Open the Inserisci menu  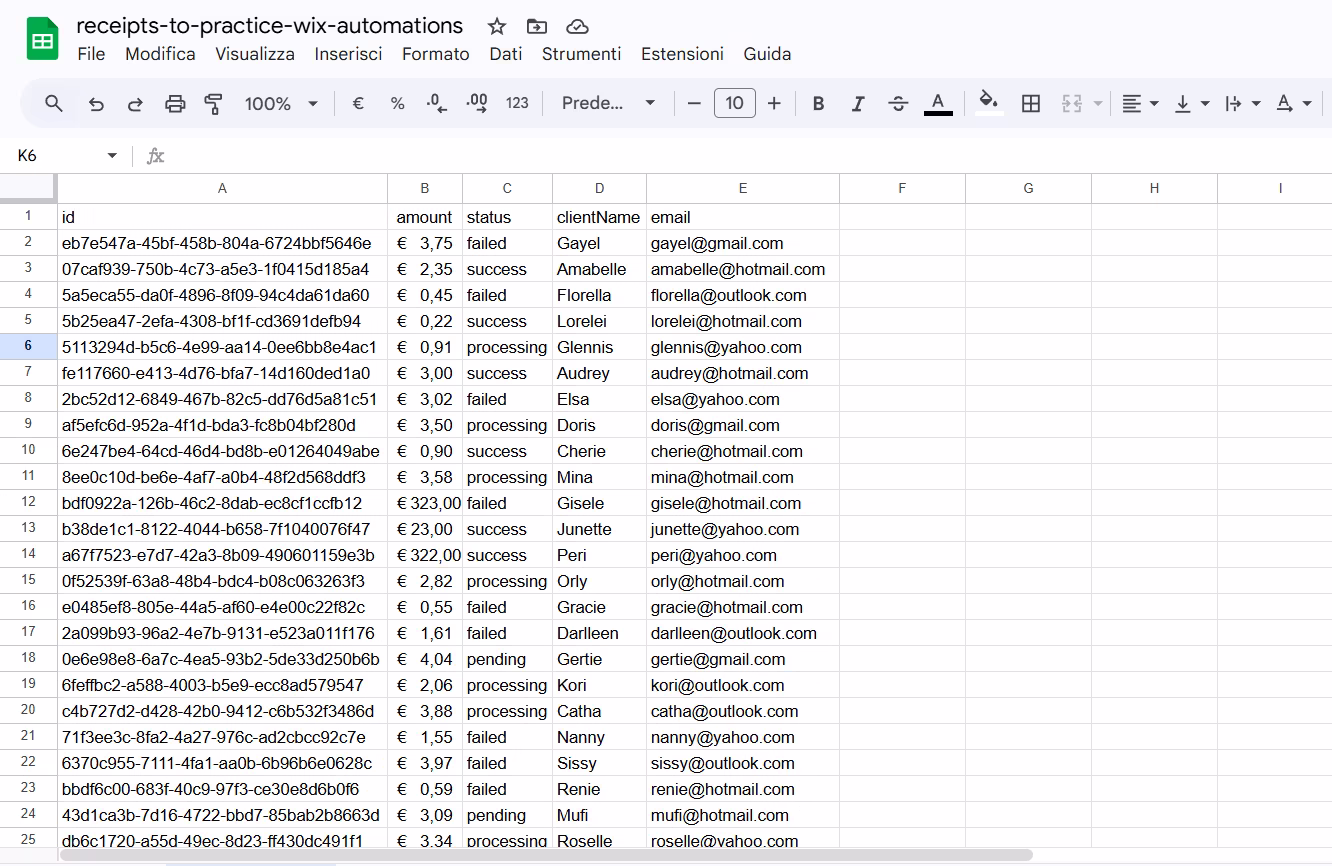[348, 54]
